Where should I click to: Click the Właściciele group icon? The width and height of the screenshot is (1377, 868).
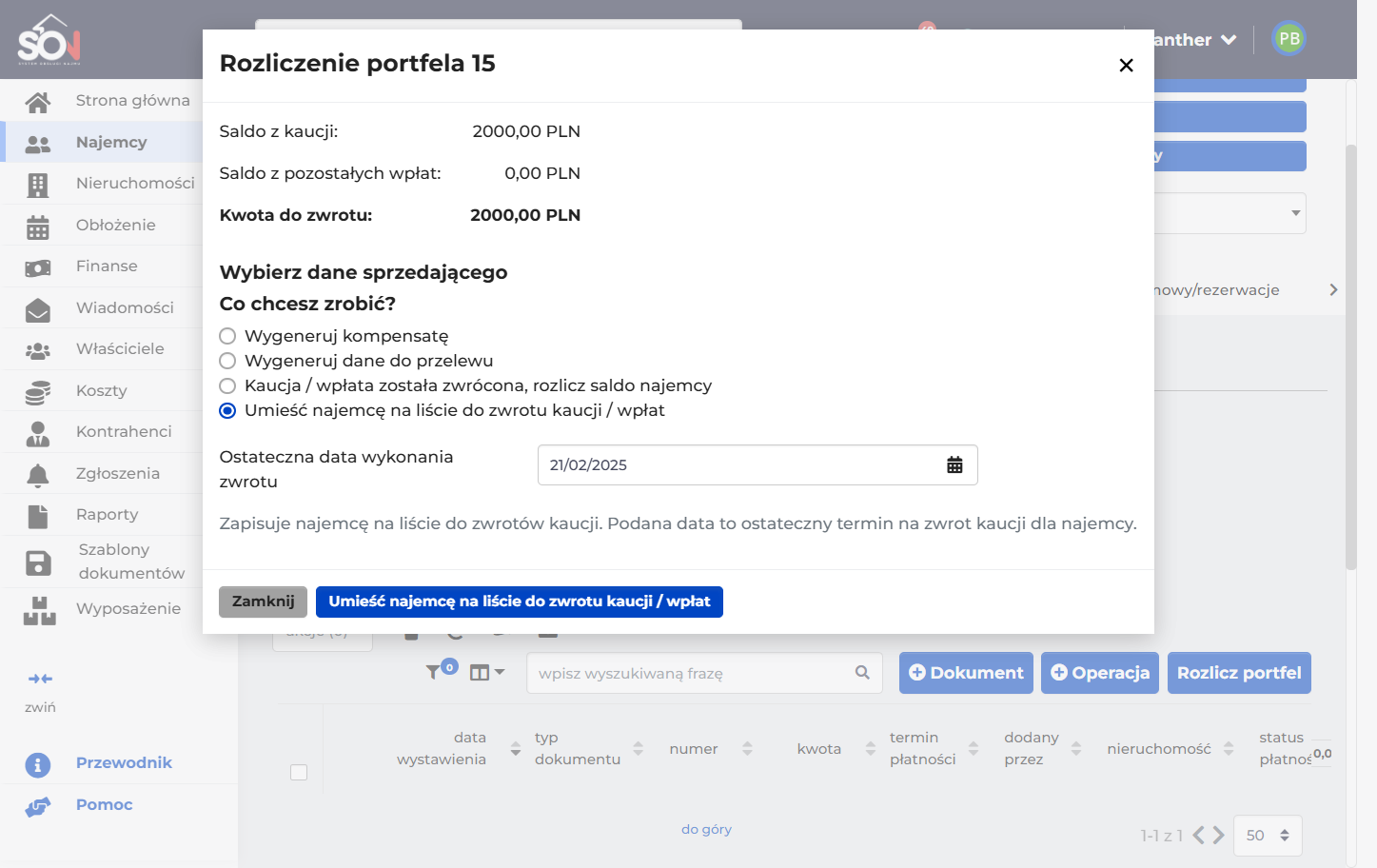(38, 350)
